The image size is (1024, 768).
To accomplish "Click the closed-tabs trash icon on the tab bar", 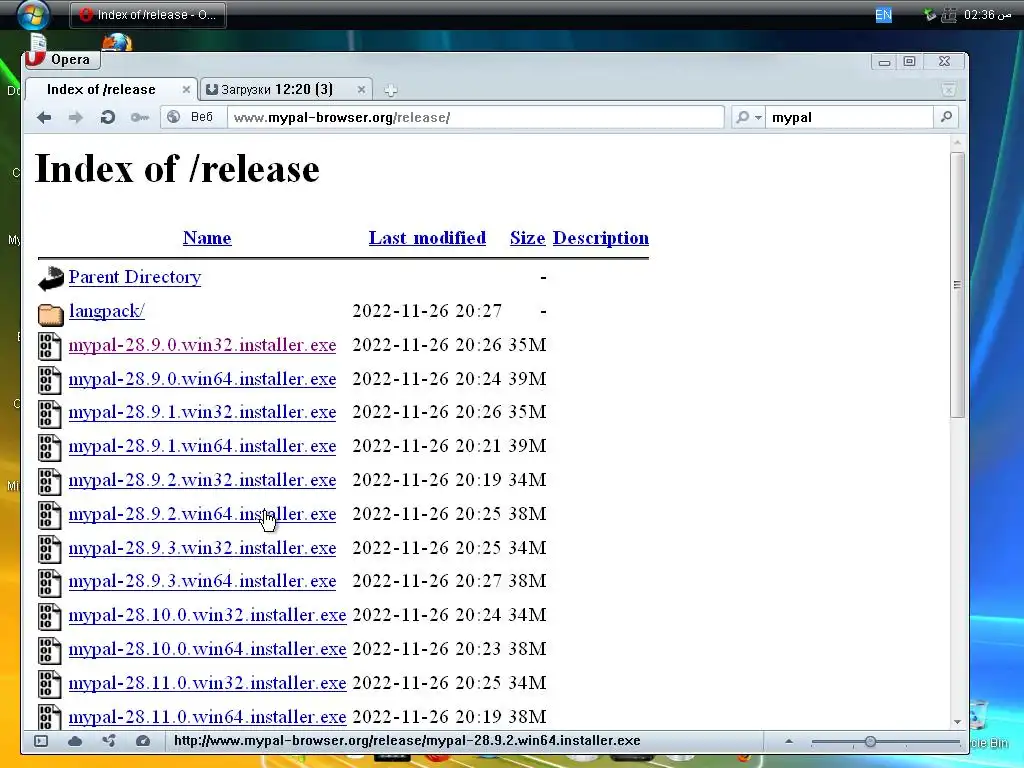I will click(948, 89).
